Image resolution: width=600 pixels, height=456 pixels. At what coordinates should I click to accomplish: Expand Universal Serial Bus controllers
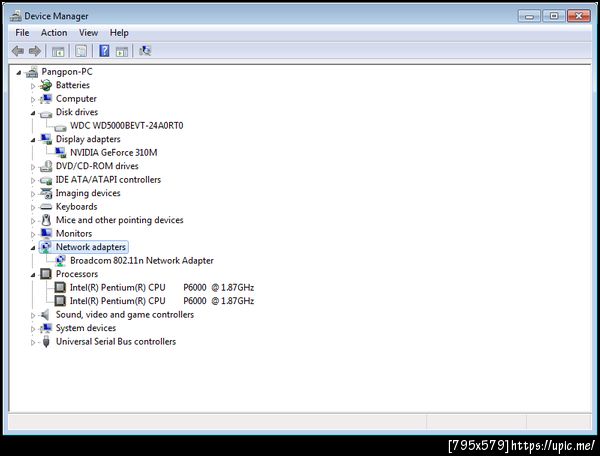click(33, 342)
